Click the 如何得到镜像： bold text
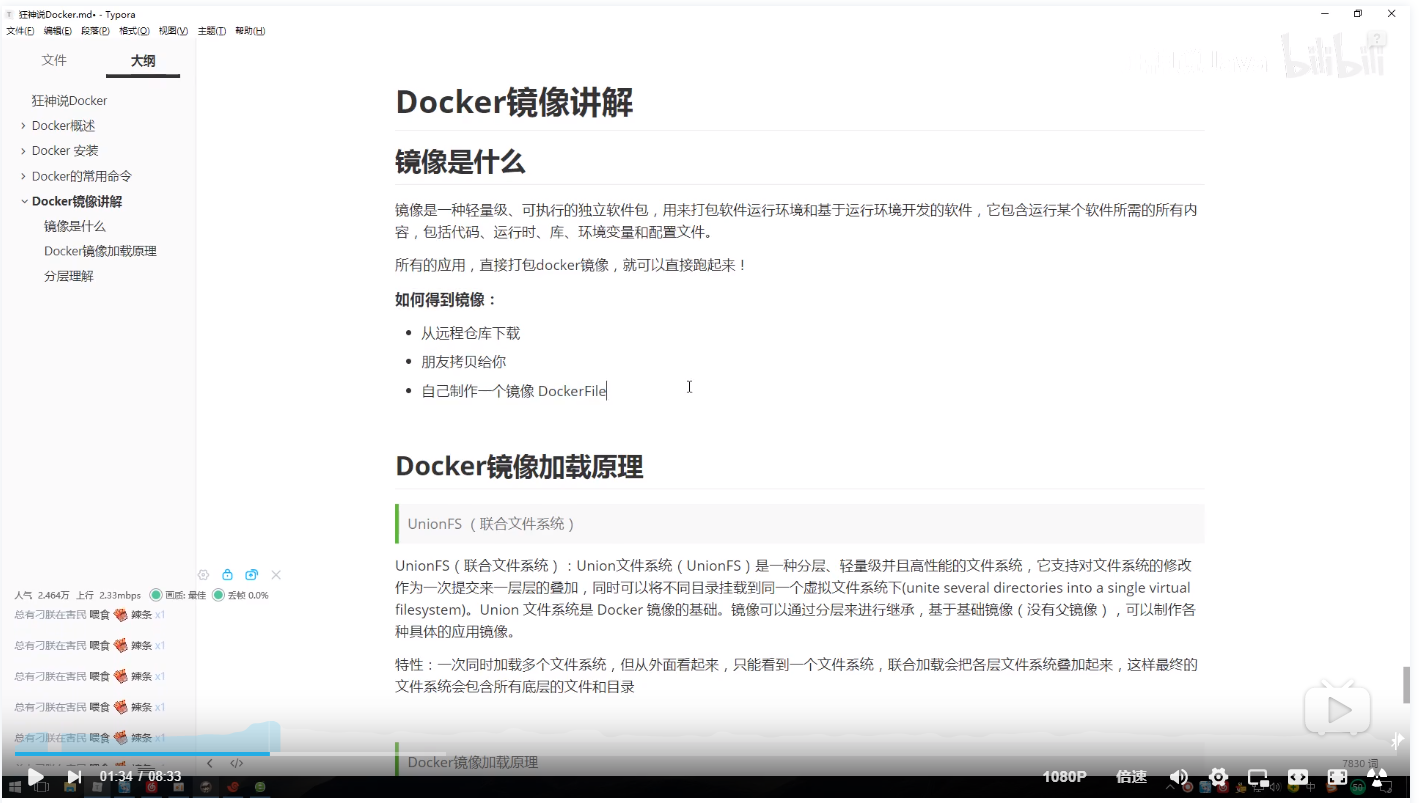This screenshot has height=803, width=1419. point(446,299)
